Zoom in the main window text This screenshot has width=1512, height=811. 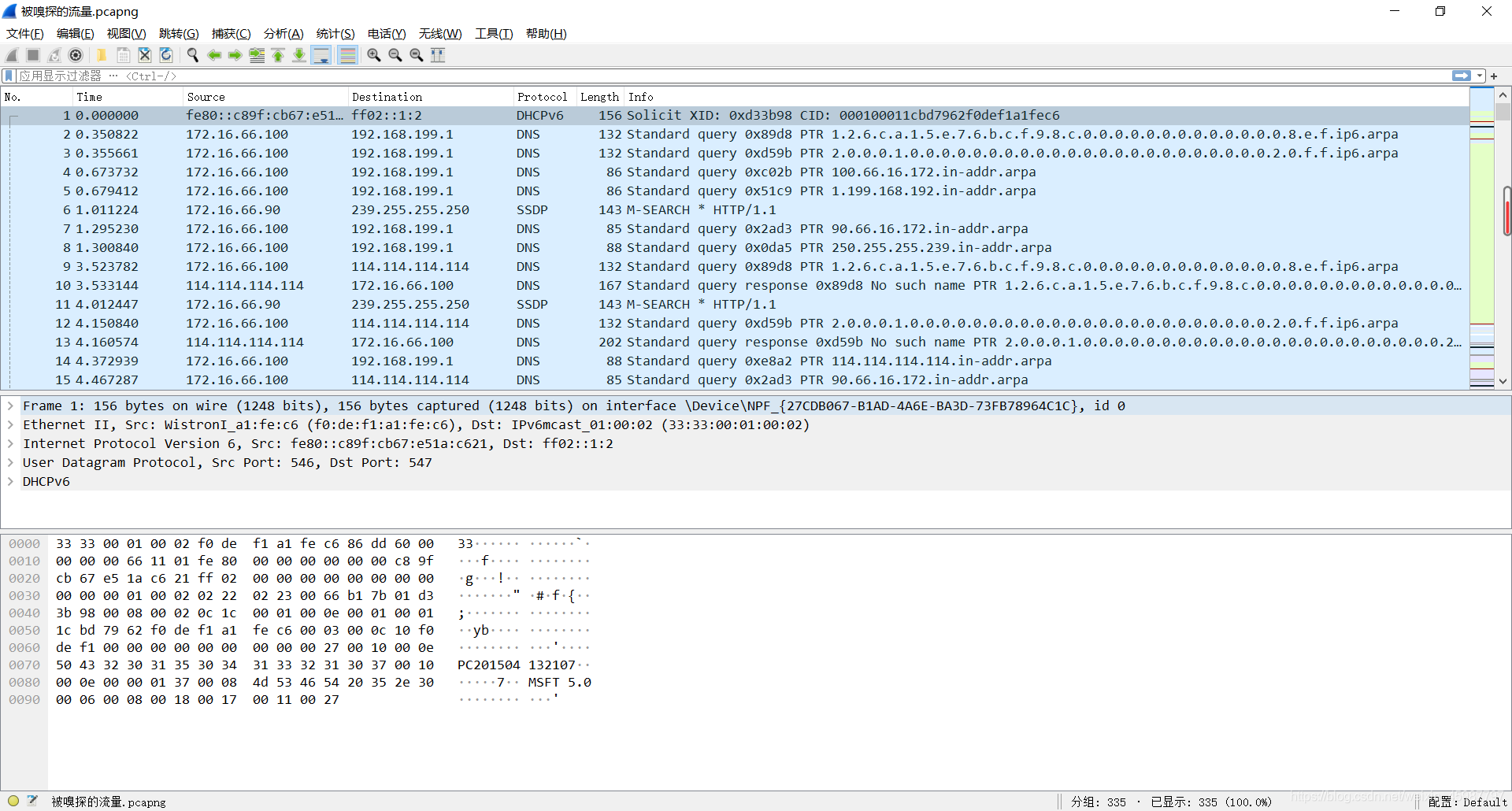pos(374,55)
